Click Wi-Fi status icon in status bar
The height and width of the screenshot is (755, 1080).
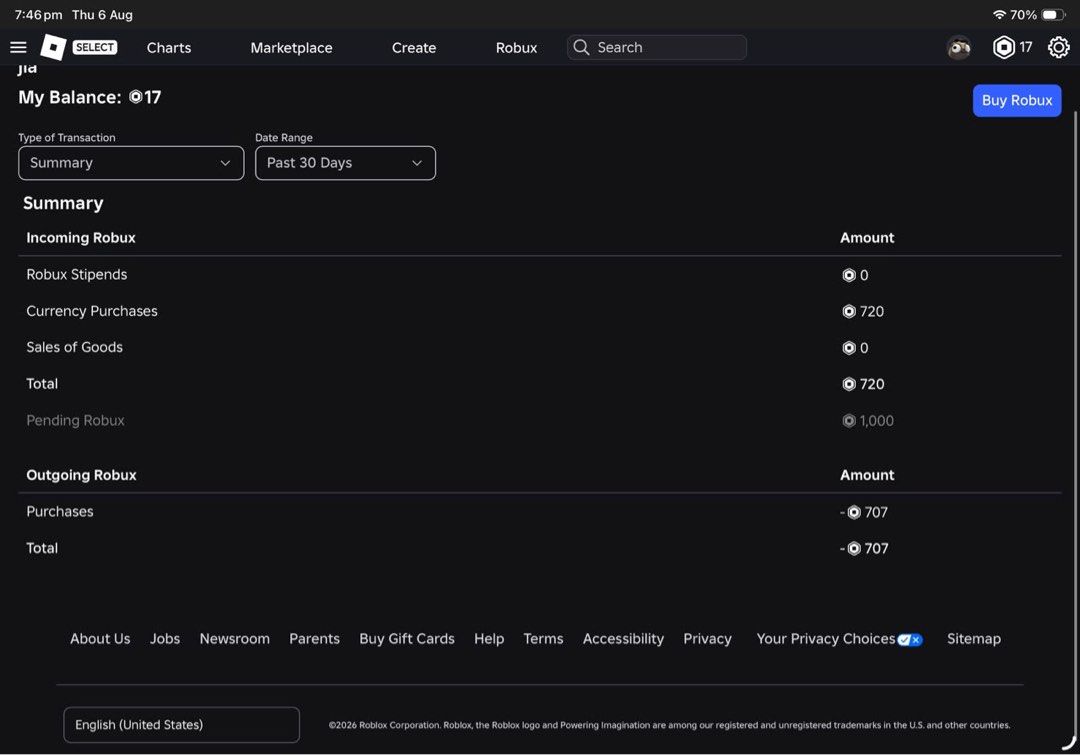click(999, 14)
